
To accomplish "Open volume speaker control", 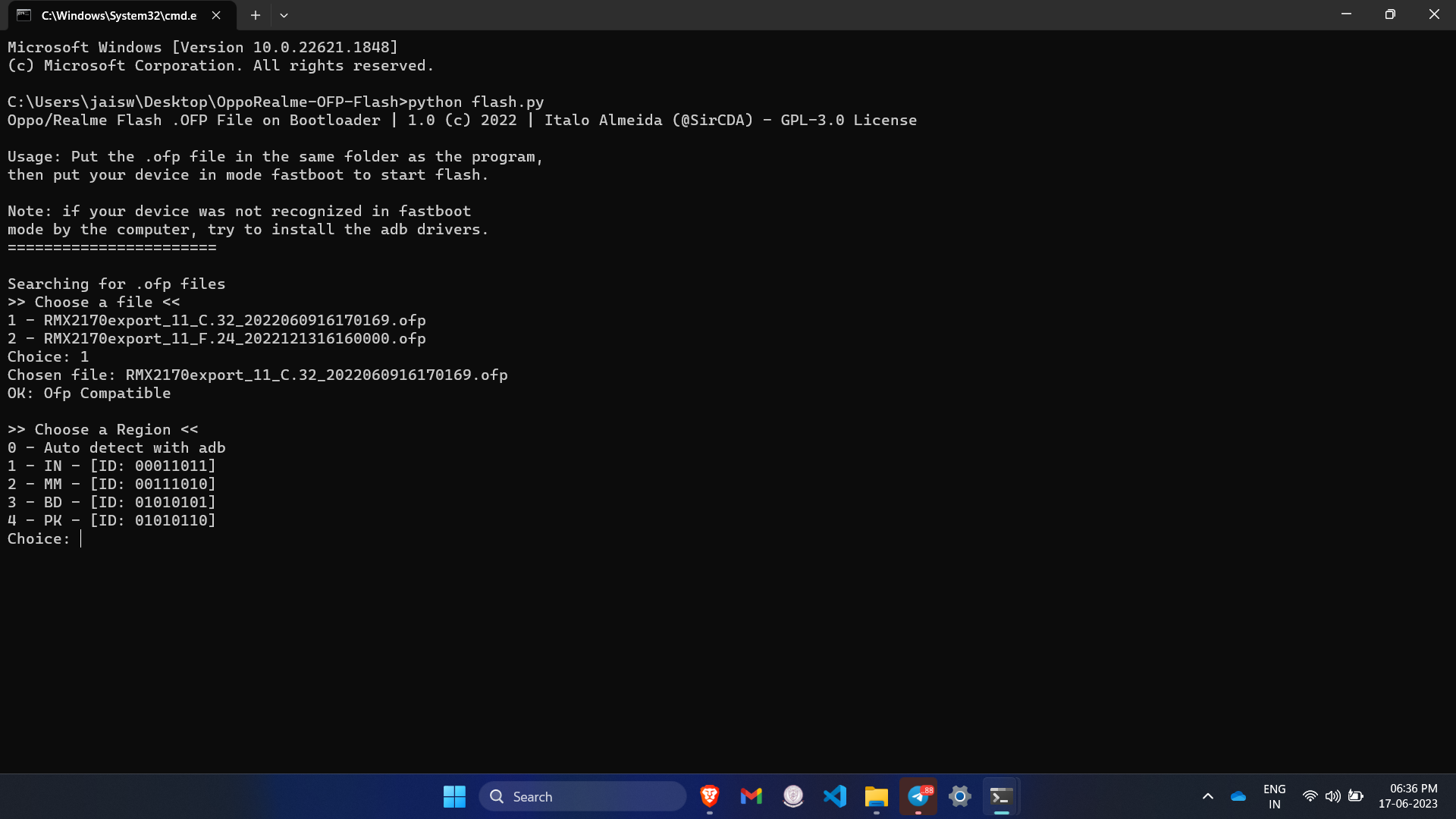I will click(x=1332, y=796).
